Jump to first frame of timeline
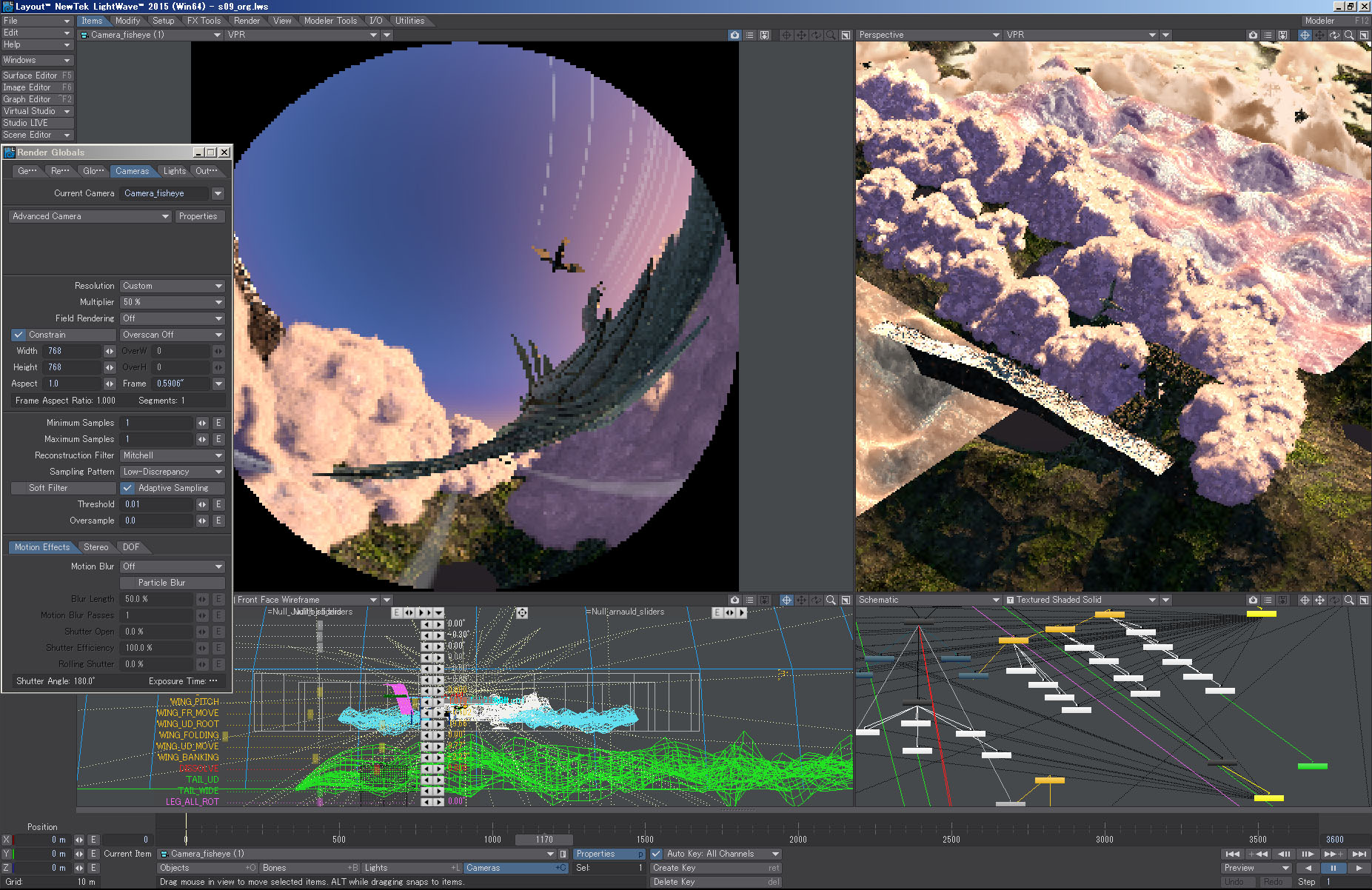 [1233, 854]
